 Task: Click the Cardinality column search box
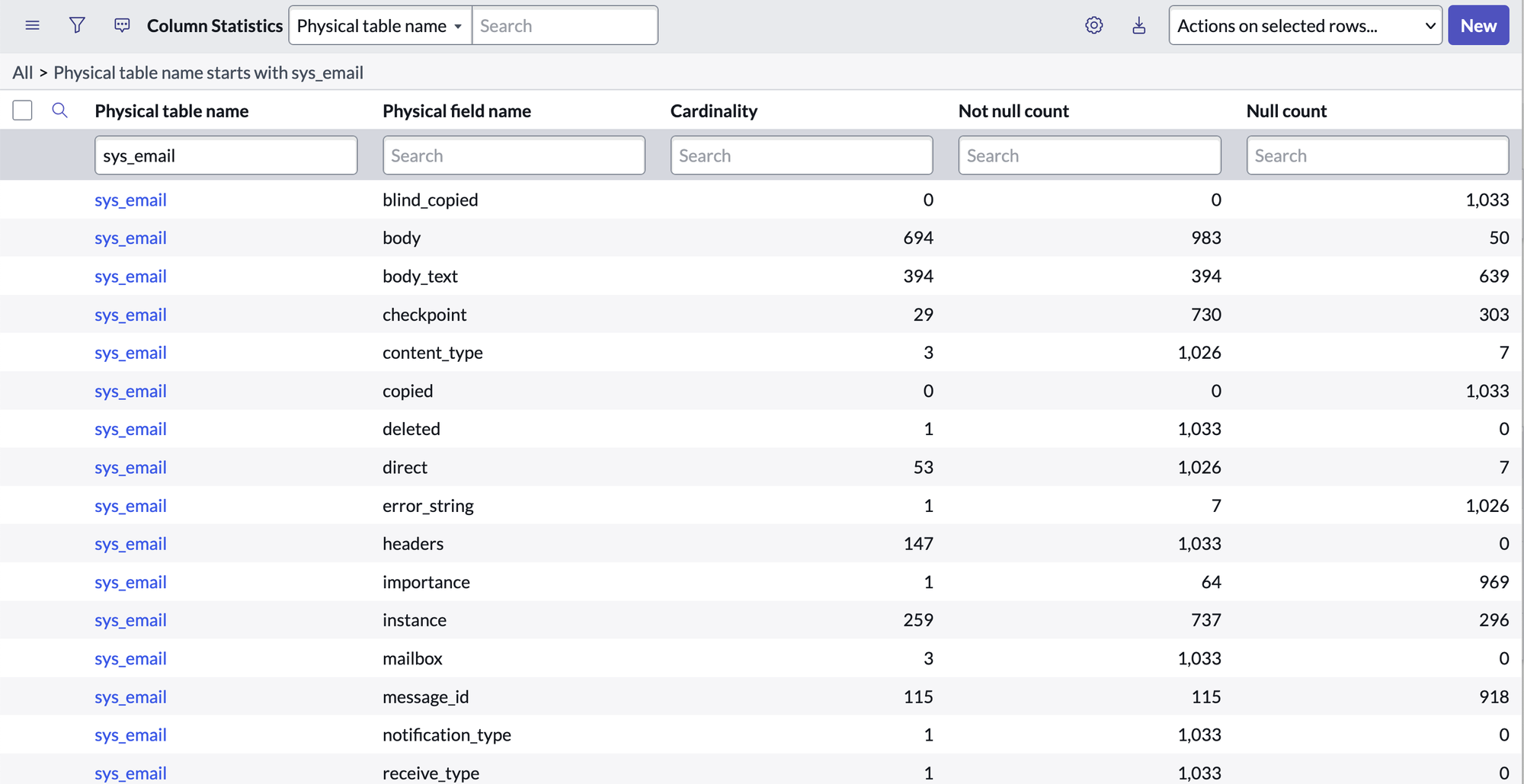tap(802, 155)
